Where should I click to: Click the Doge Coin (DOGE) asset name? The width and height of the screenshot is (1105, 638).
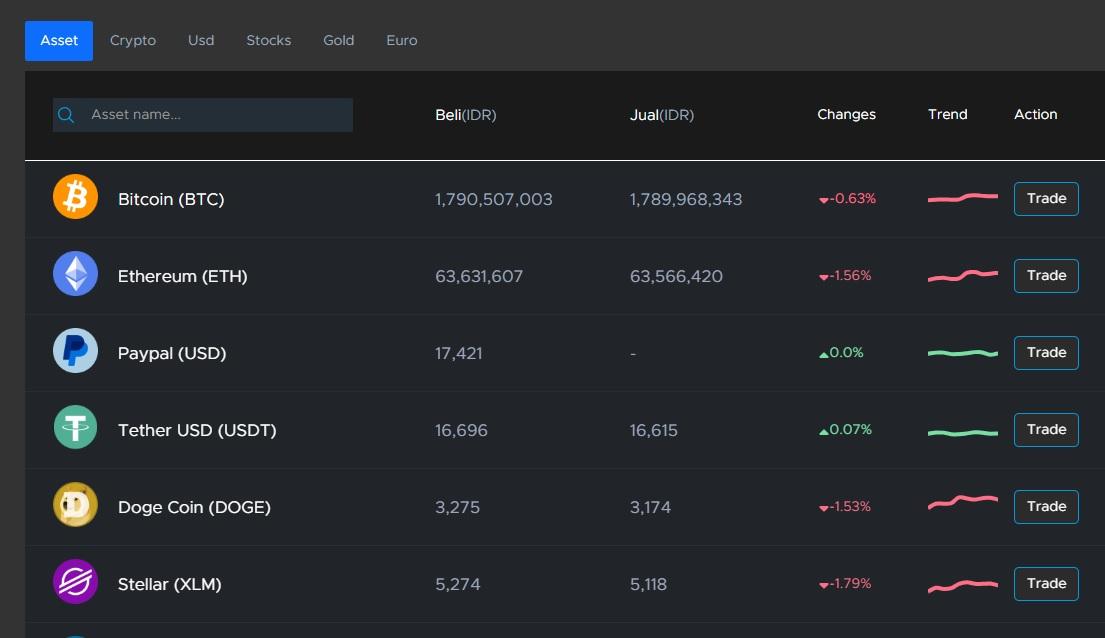tap(195, 508)
